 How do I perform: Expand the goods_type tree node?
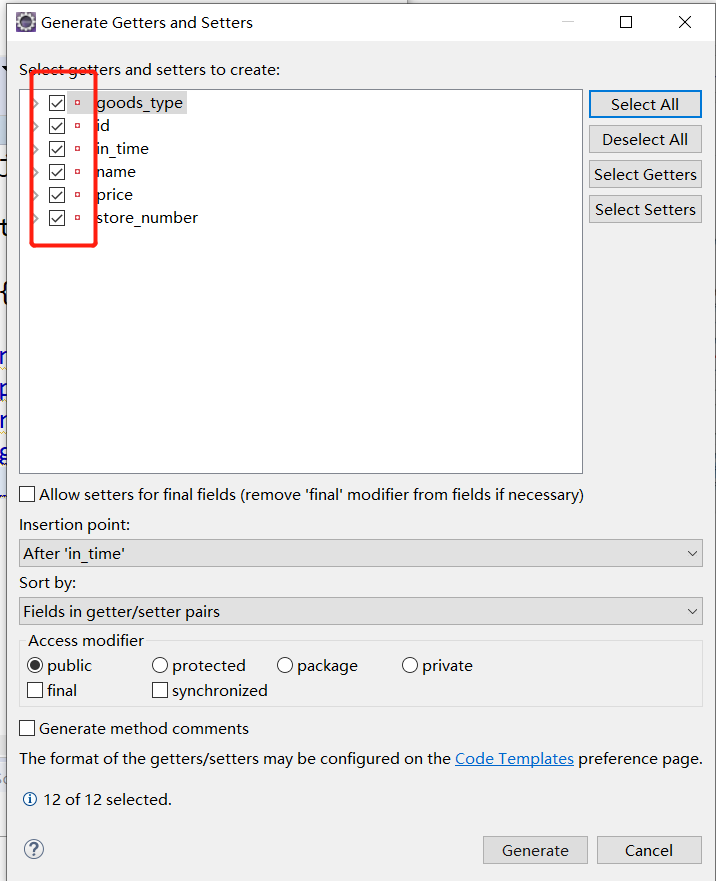pos(35,103)
